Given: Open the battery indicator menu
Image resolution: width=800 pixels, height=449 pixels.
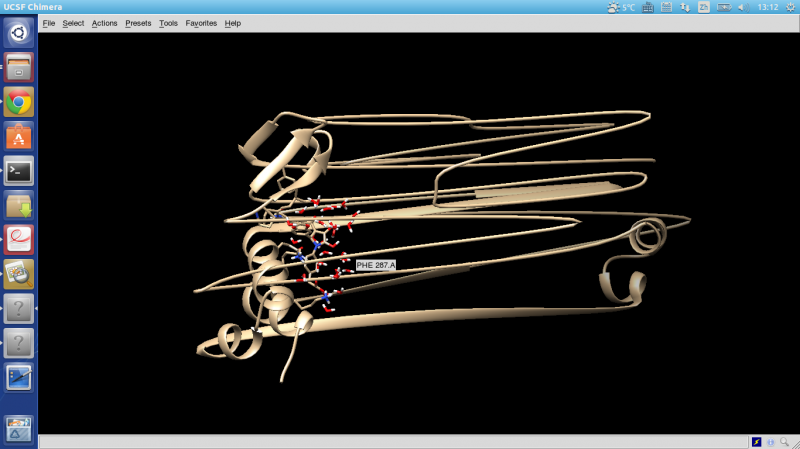Looking at the screenshot, I should coord(723,7).
